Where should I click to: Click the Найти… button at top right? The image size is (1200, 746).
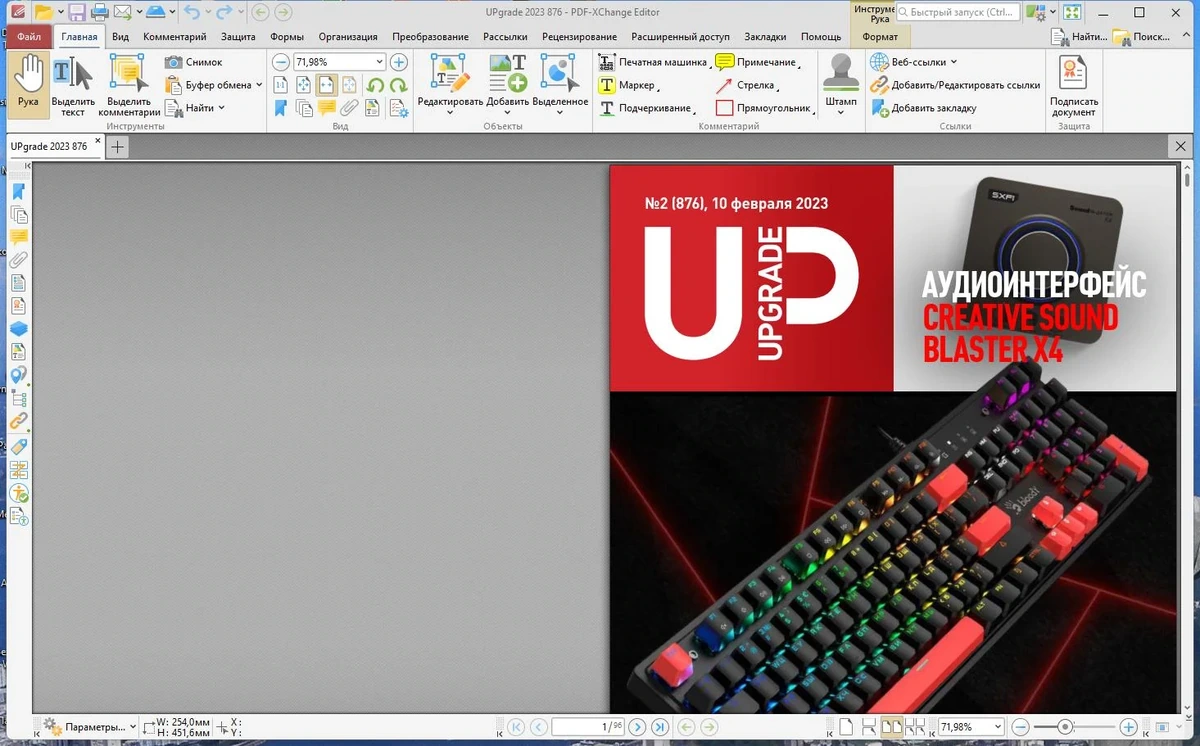tap(1077, 37)
